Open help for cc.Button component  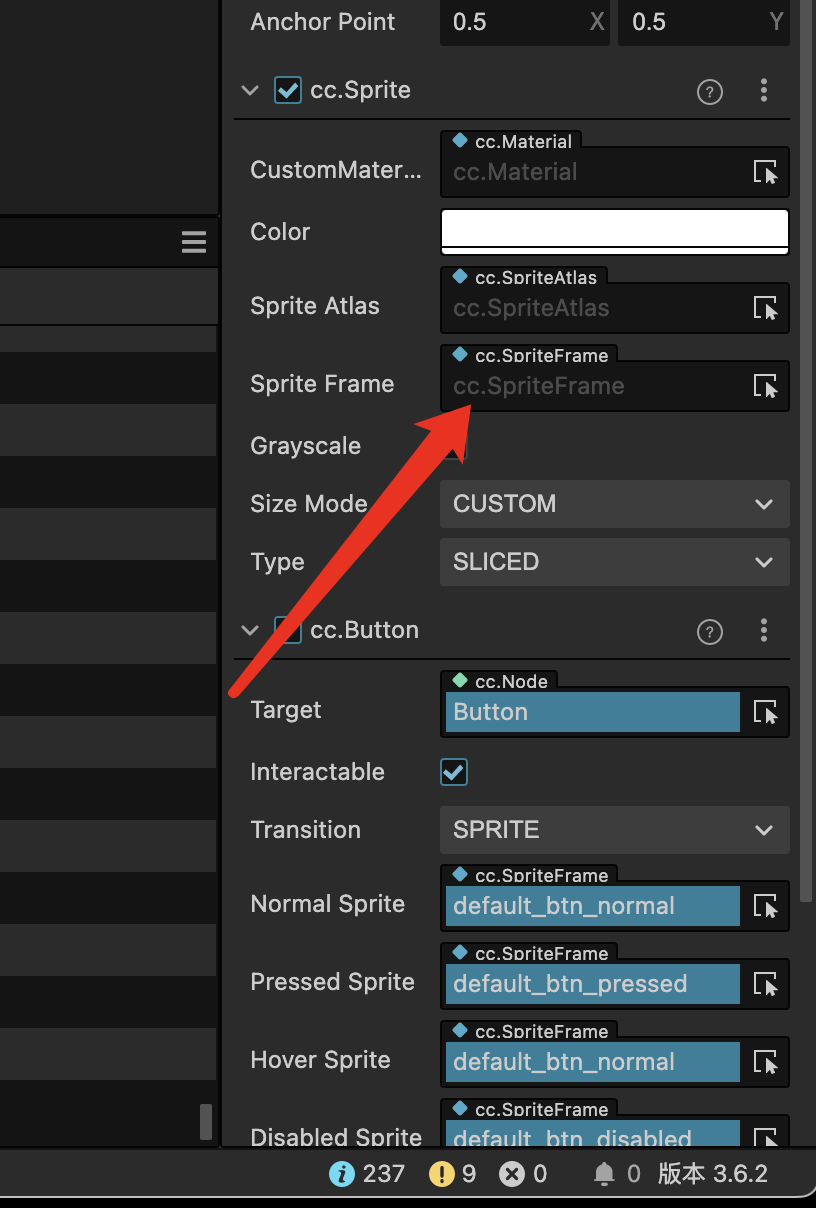click(709, 632)
